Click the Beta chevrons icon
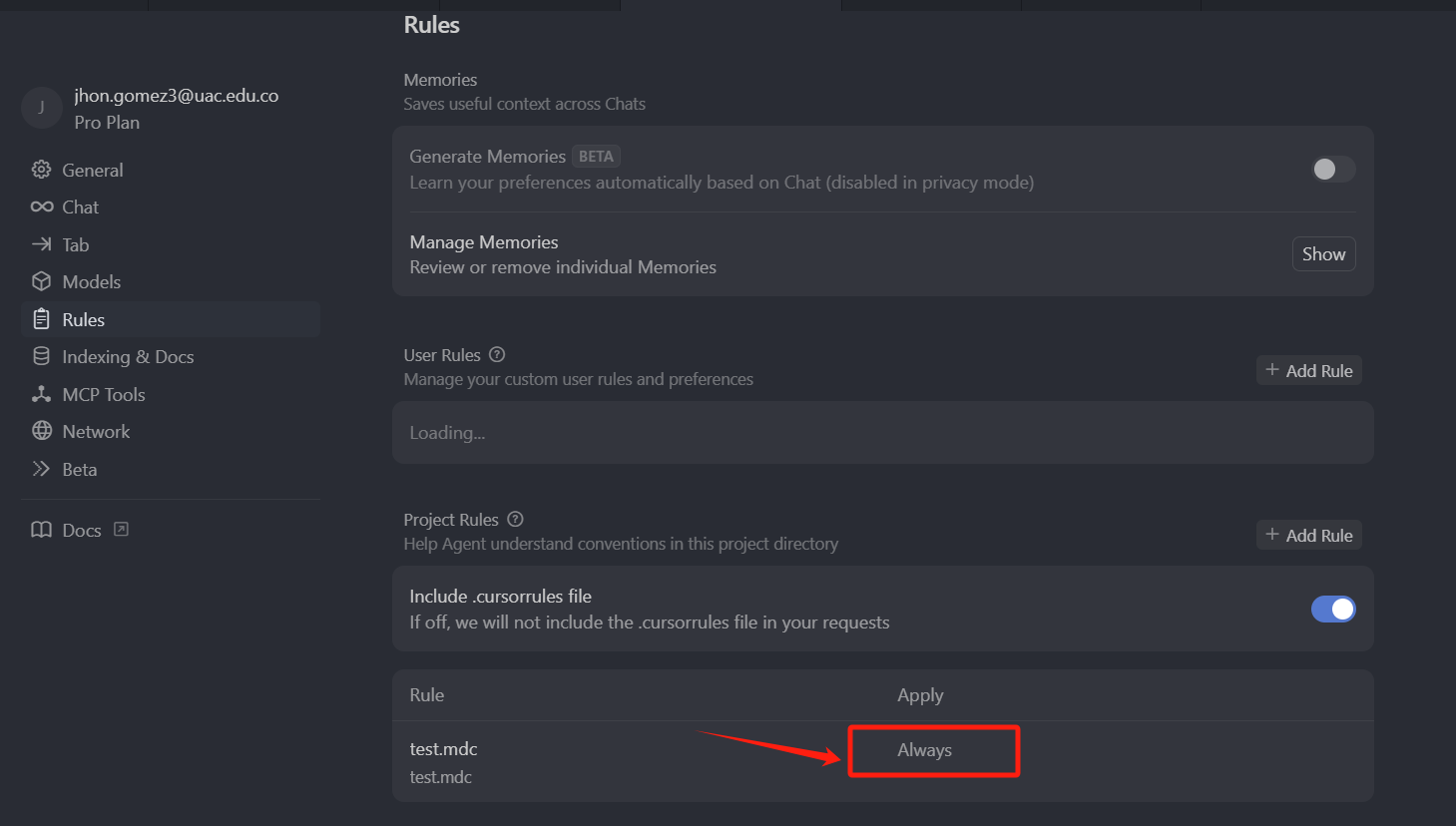Viewport: 1456px width, 826px height. (41, 469)
